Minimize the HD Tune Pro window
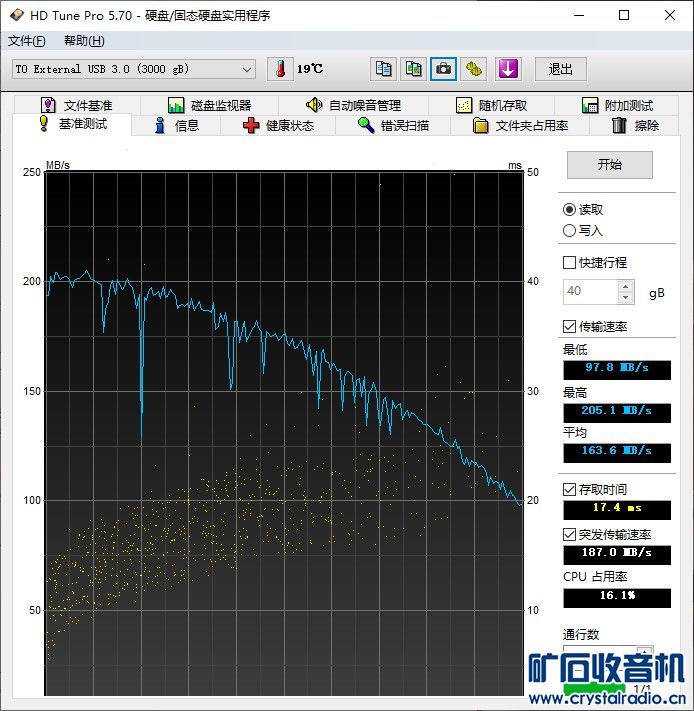The height and width of the screenshot is (711, 694). [579, 15]
